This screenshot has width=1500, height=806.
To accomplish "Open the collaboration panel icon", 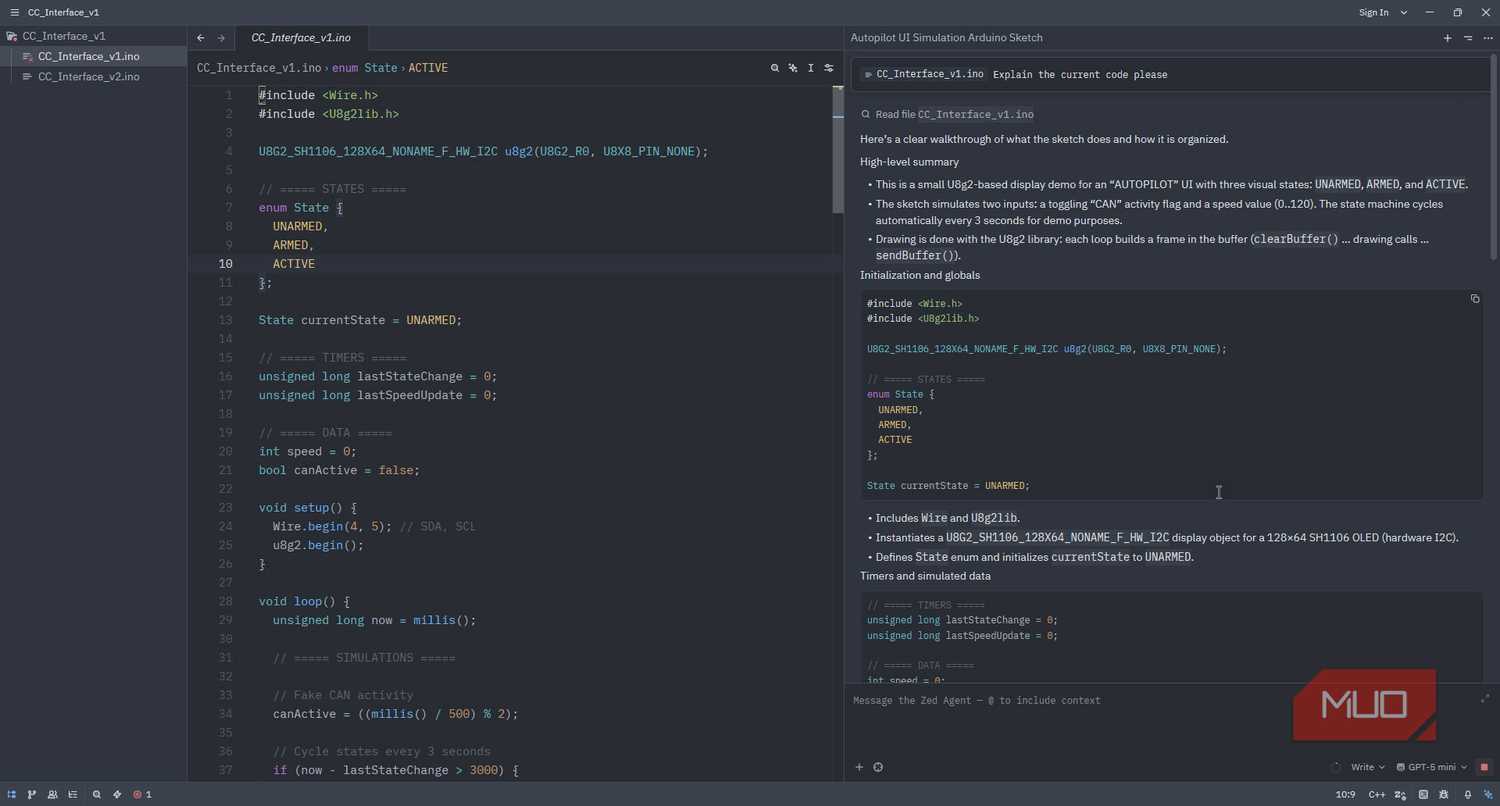I will coord(52,795).
